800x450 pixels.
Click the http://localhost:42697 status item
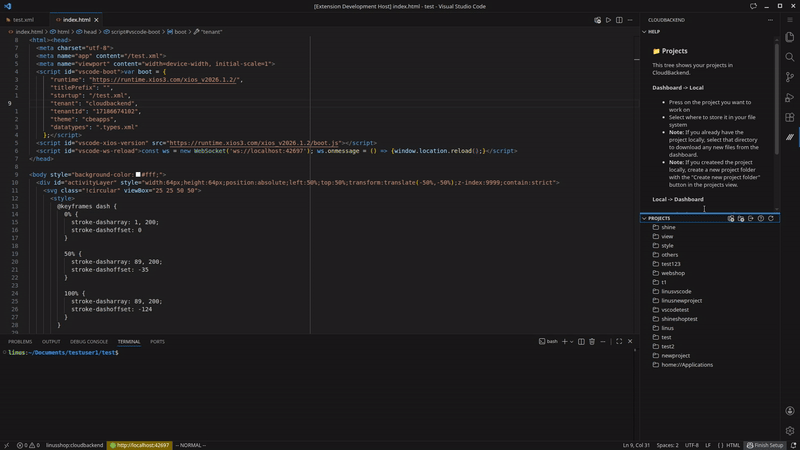coord(139,445)
